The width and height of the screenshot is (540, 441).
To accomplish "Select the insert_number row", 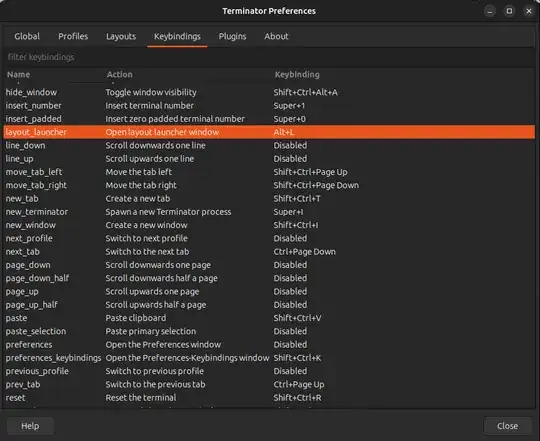I will 269,106.
